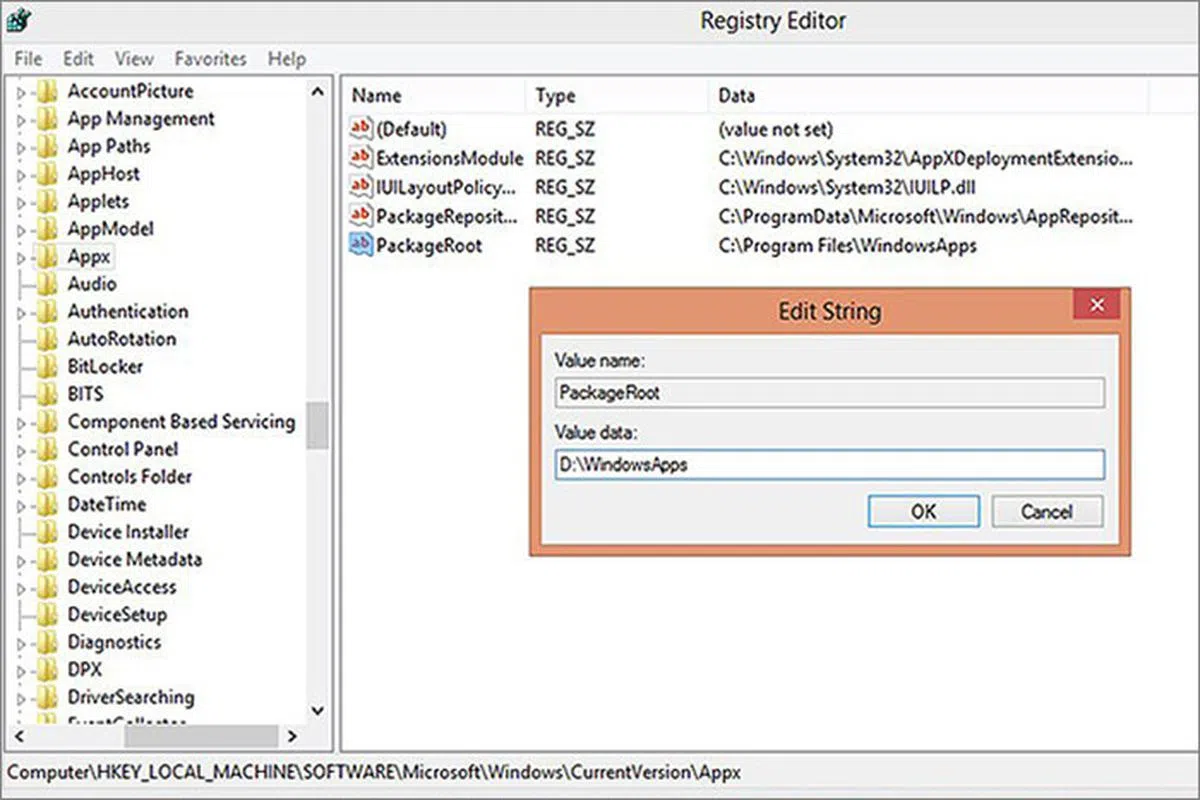Click the IUILayoutPolicy value icon
1200x800 pixels.
point(360,187)
